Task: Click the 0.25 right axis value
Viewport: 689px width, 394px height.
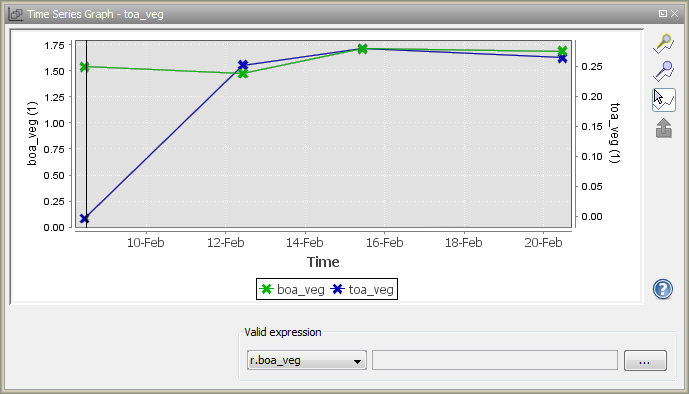Action: [592, 66]
